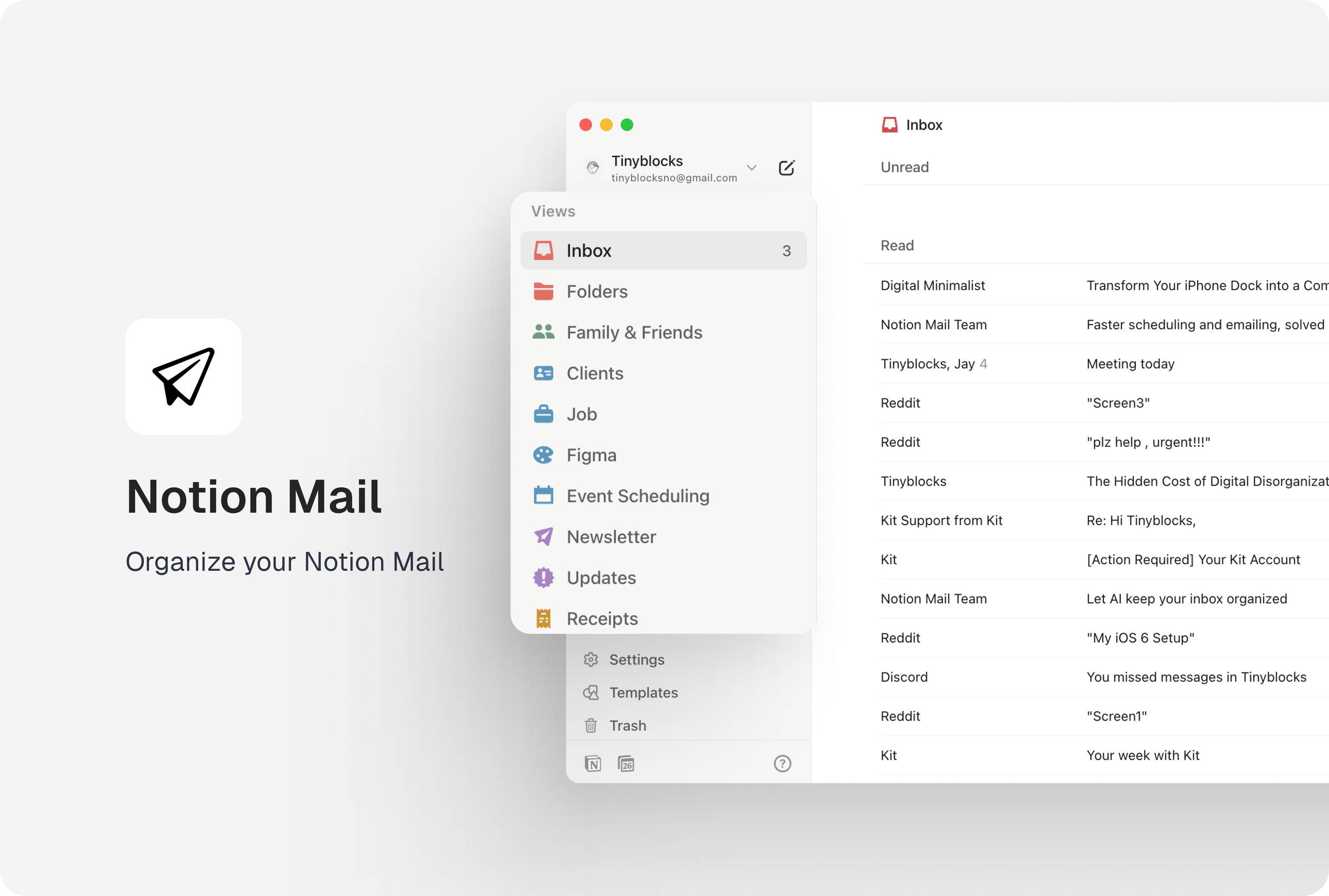Open Settings in the sidebar

pos(688,660)
